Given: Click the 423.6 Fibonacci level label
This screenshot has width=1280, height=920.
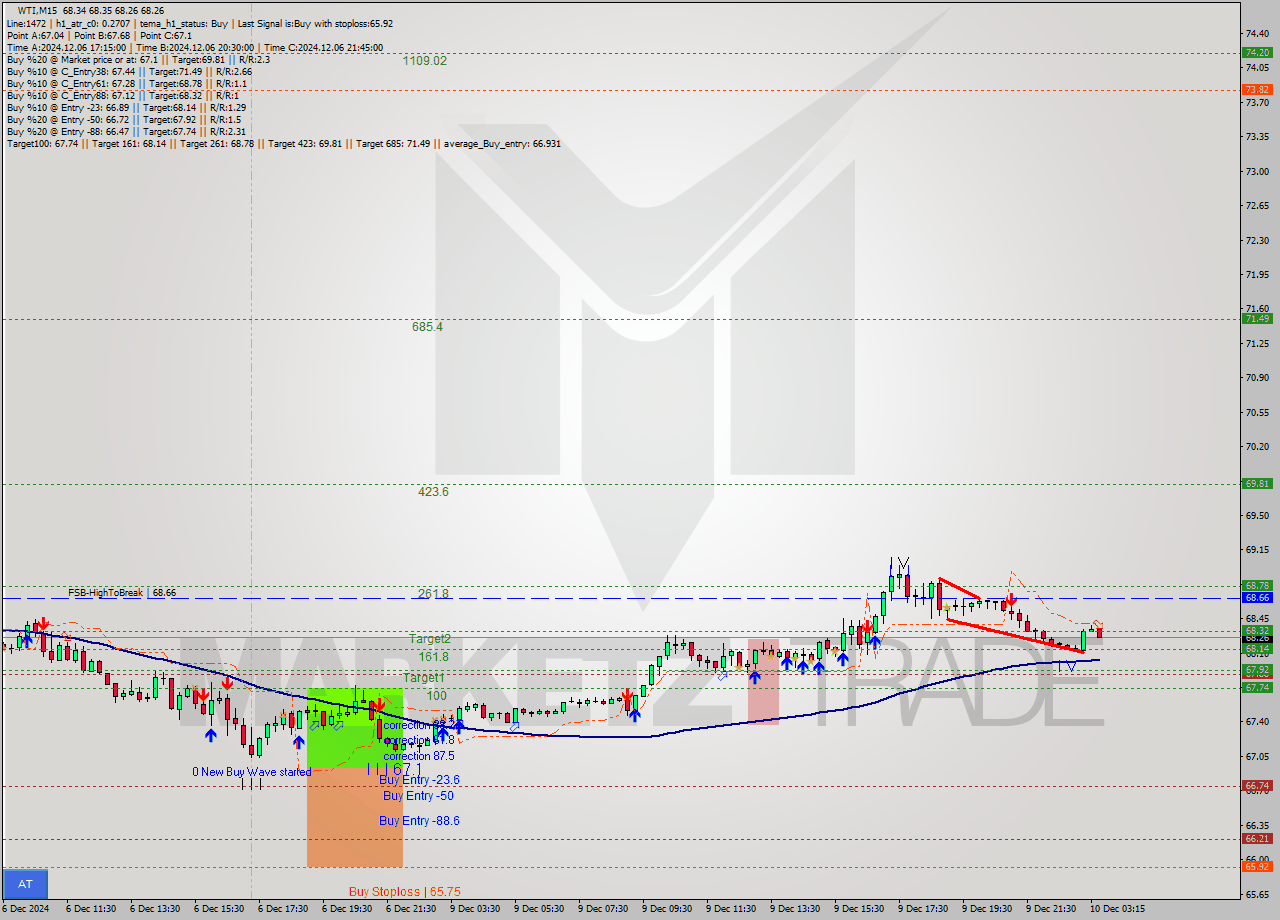Looking at the screenshot, I should click(433, 492).
